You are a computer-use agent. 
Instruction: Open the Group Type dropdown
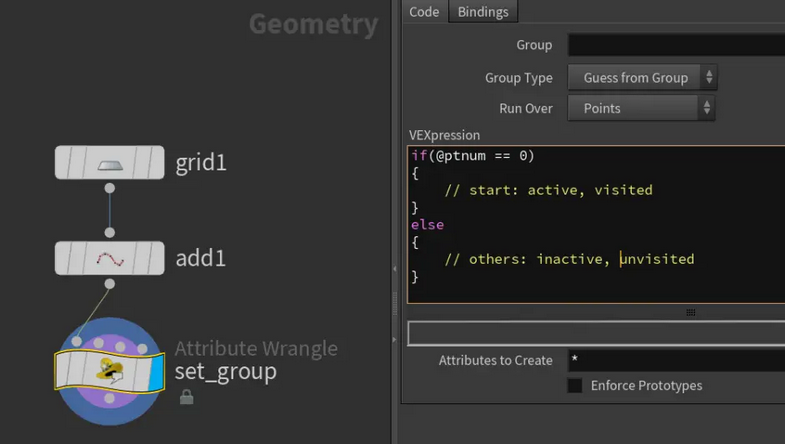click(x=642, y=78)
